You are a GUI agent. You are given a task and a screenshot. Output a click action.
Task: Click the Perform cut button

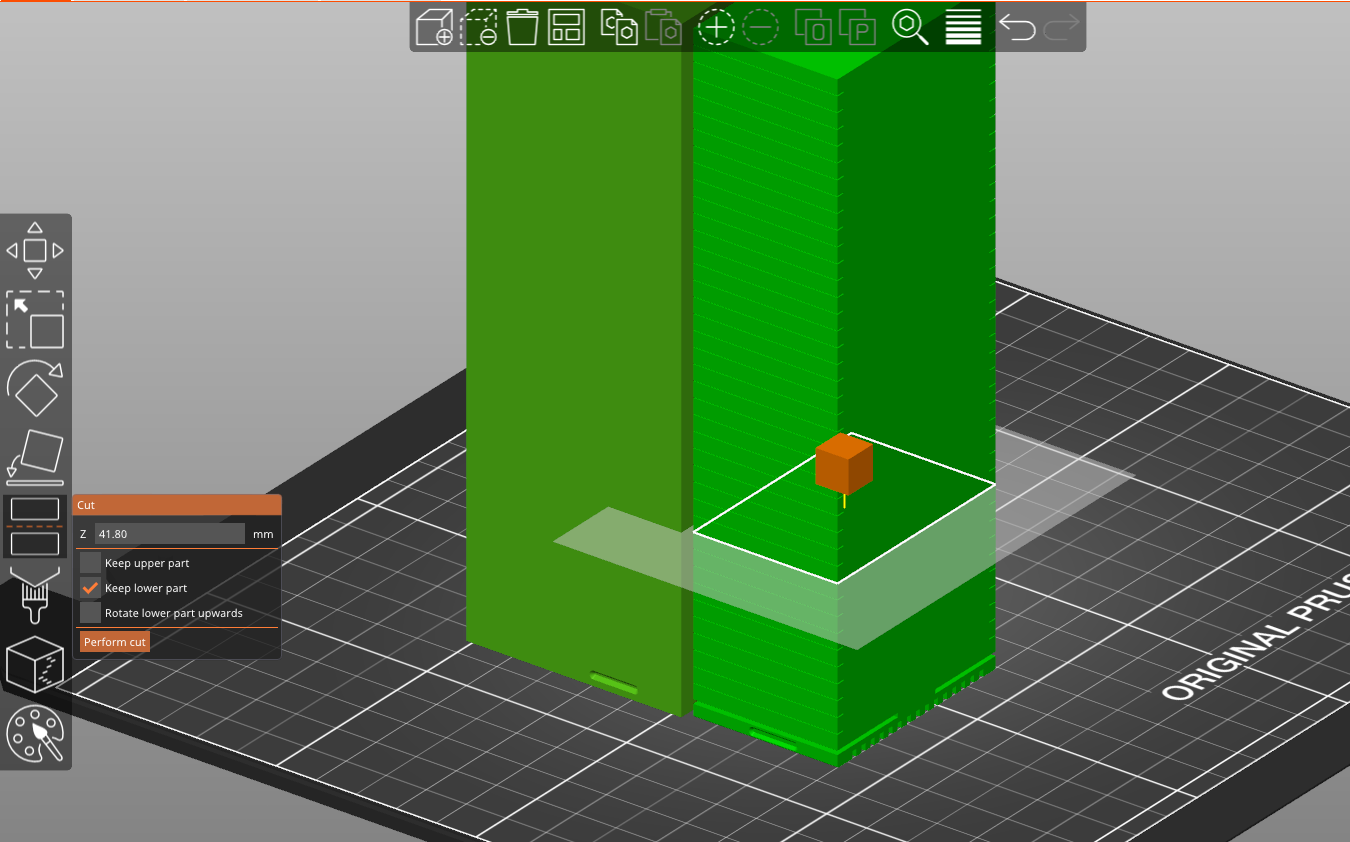click(x=115, y=642)
